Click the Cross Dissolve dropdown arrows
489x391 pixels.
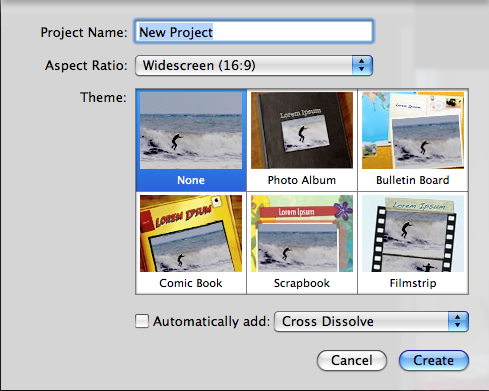click(x=458, y=321)
